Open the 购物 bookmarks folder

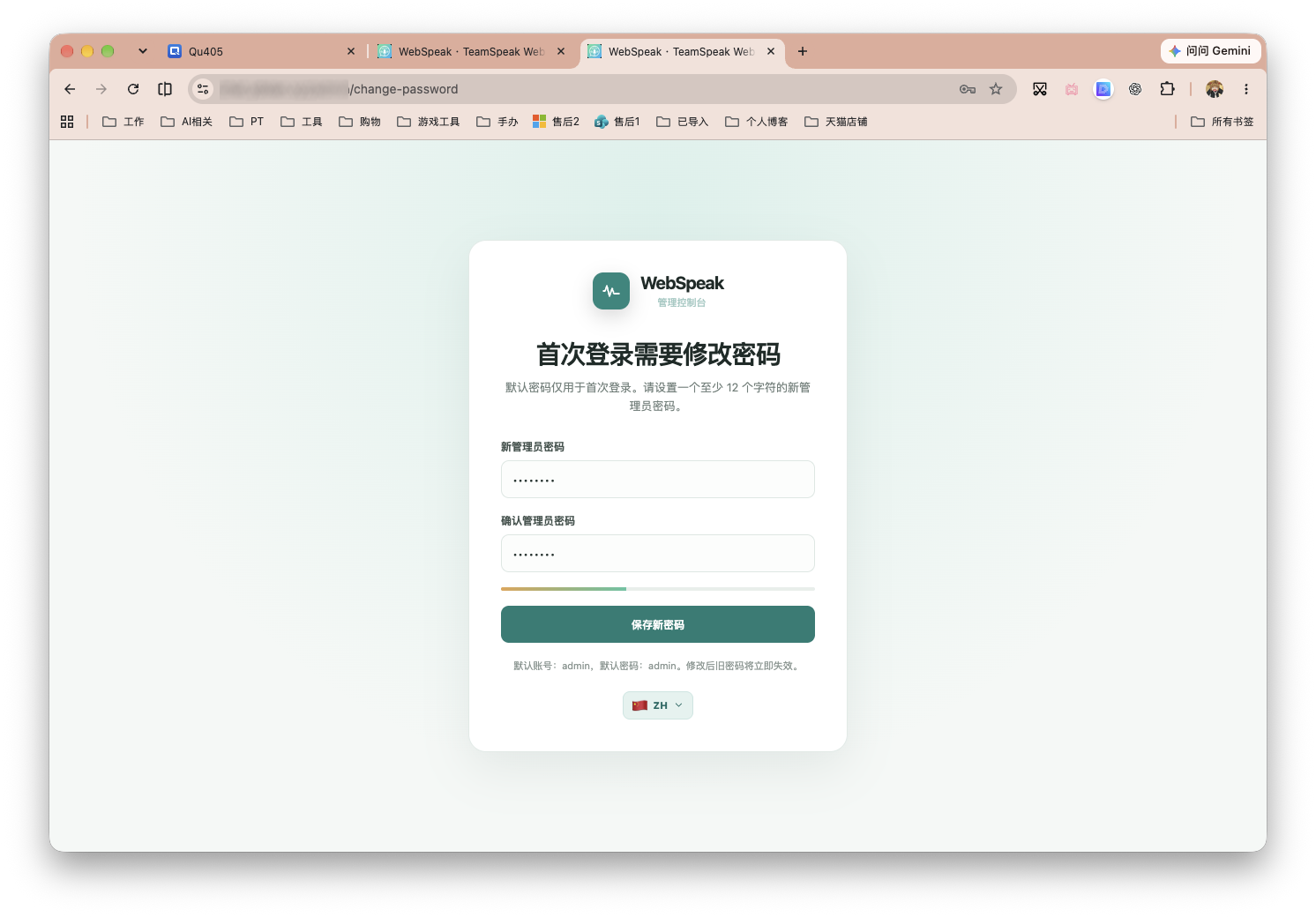tap(360, 122)
